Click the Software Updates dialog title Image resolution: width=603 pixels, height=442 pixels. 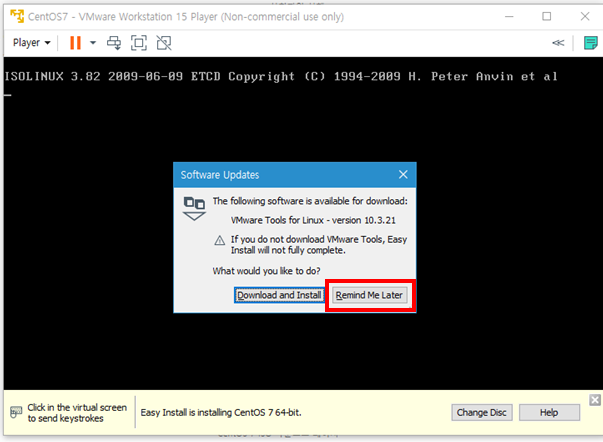[220, 175]
